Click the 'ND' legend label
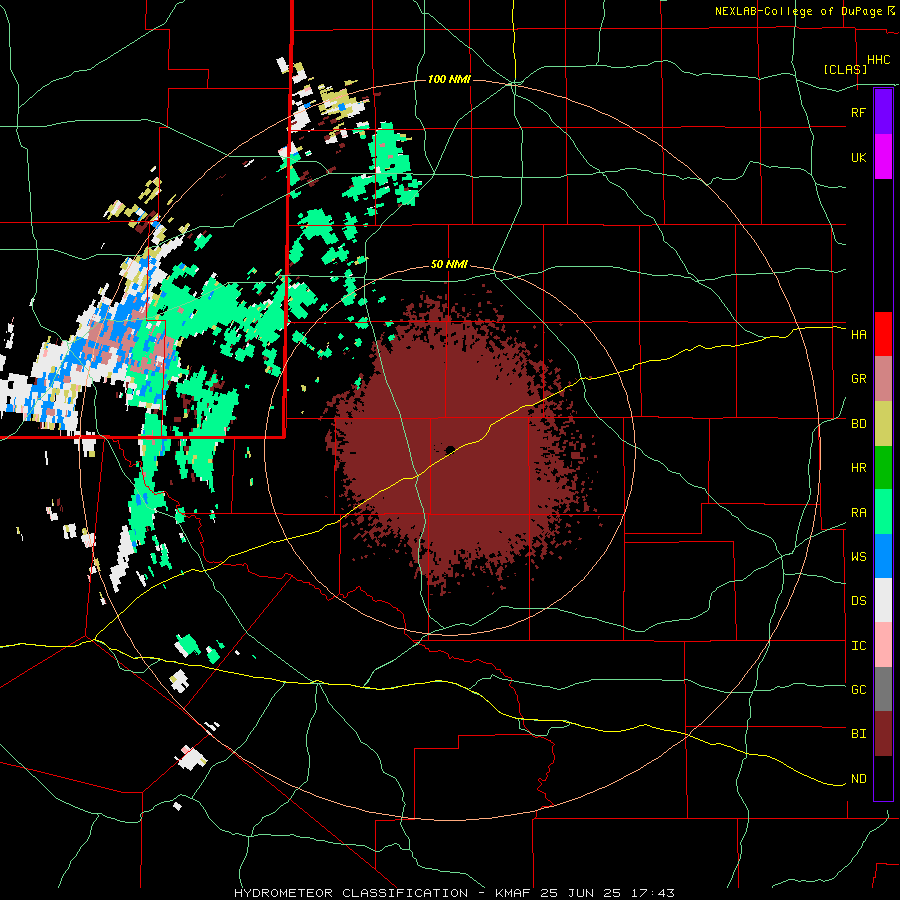900x900 pixels. tap(858, 779)
